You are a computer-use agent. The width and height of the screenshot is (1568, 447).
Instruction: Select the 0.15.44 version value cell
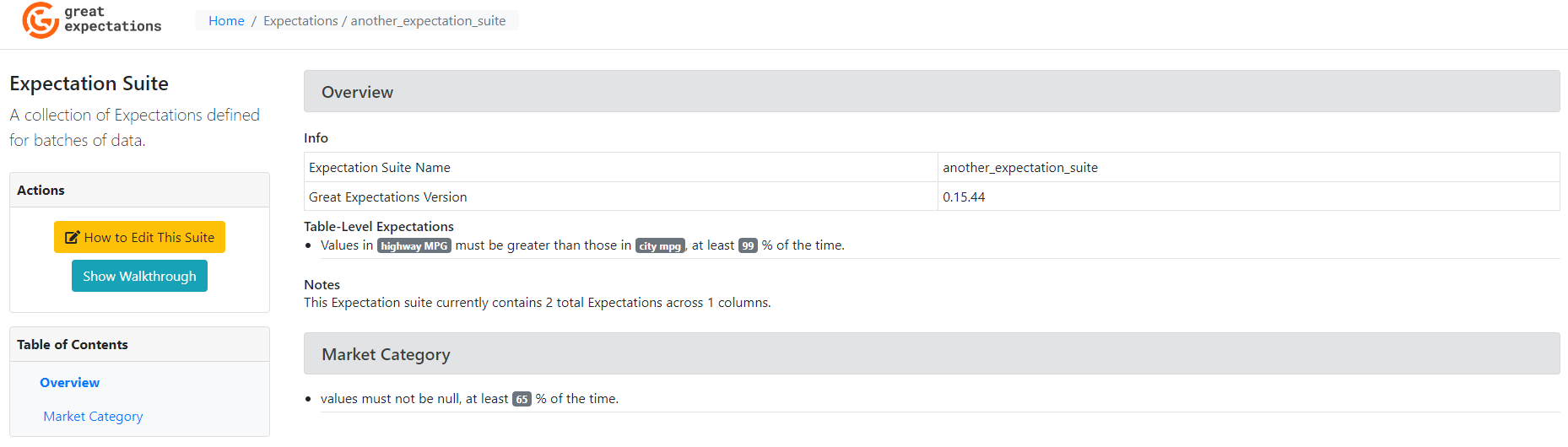(1247, 197)
